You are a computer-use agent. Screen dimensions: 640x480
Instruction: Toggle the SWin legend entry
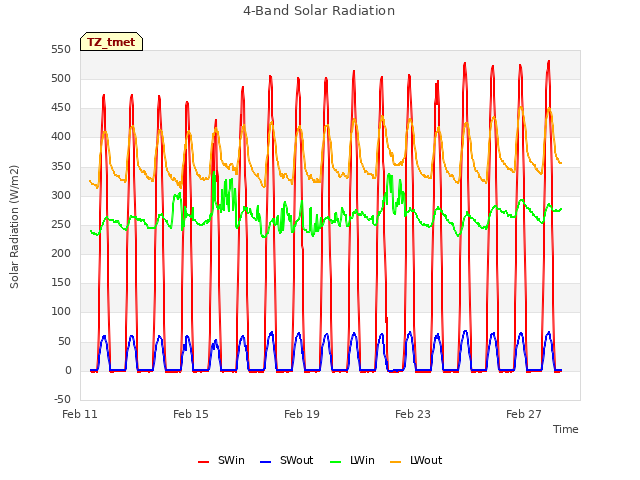(221, 460)
